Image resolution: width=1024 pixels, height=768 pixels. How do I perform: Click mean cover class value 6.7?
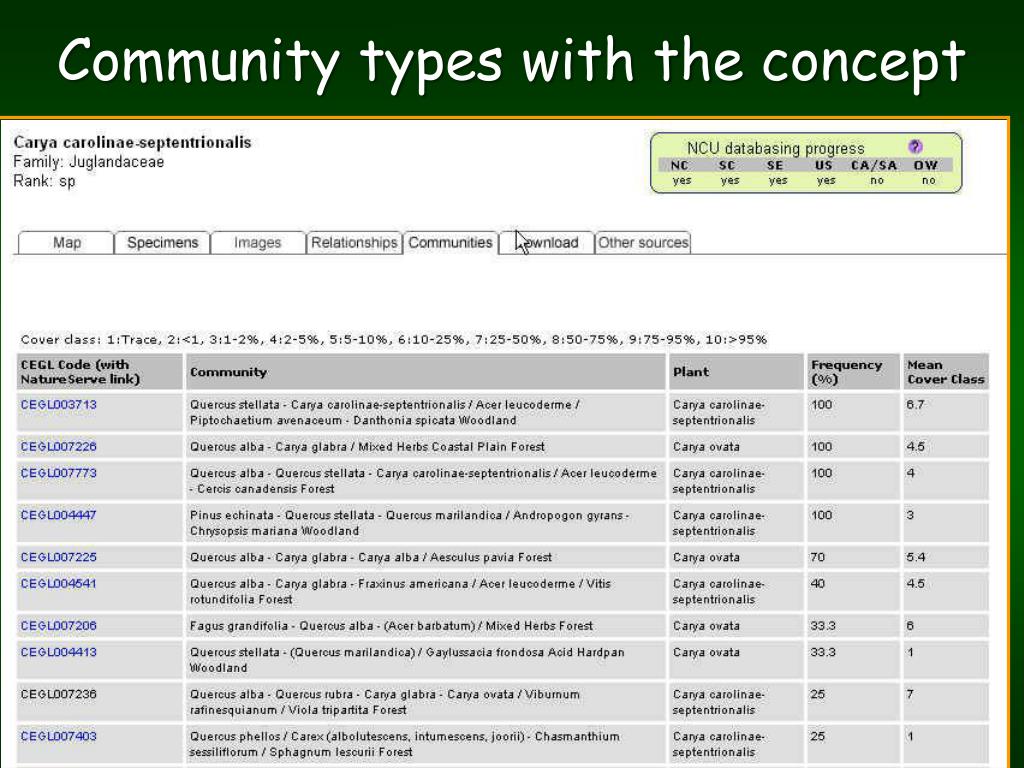click(x=915, y=405)
